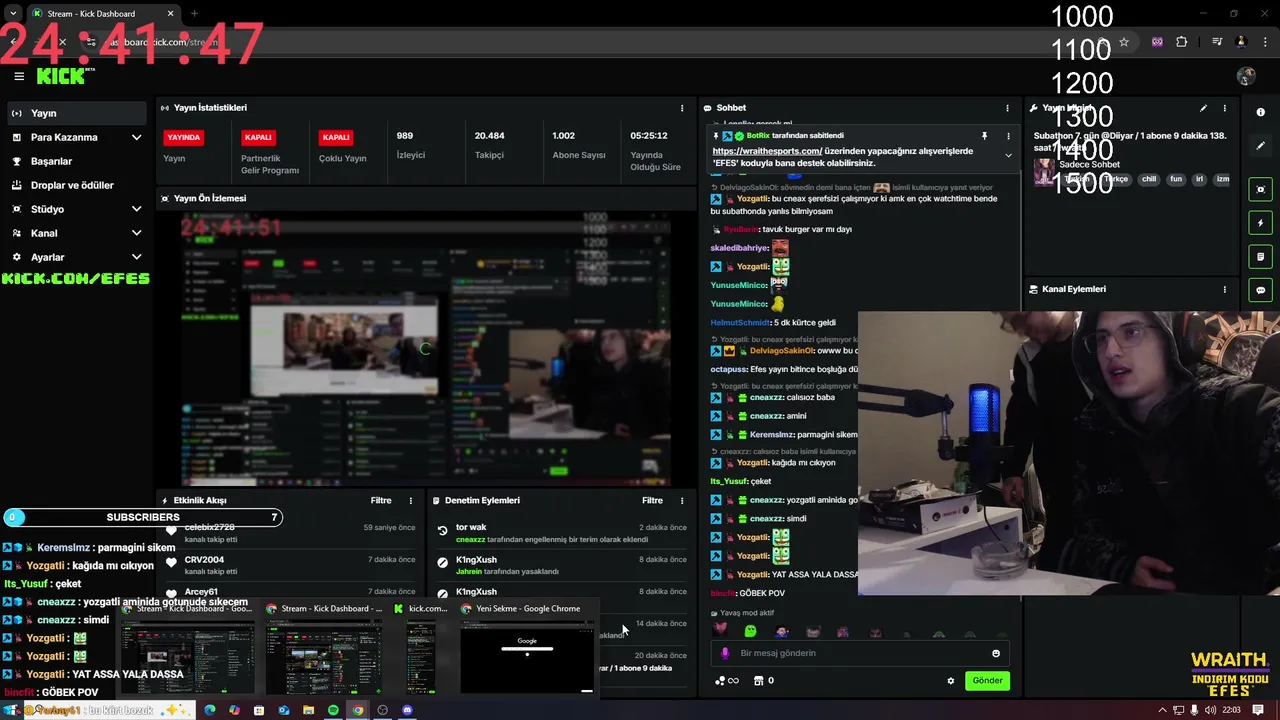Image resolution: width=1280 pixels, height=720 pixels.
Task: Open Microsoft Edge from the taskbar
Action: tap(209, 710)
